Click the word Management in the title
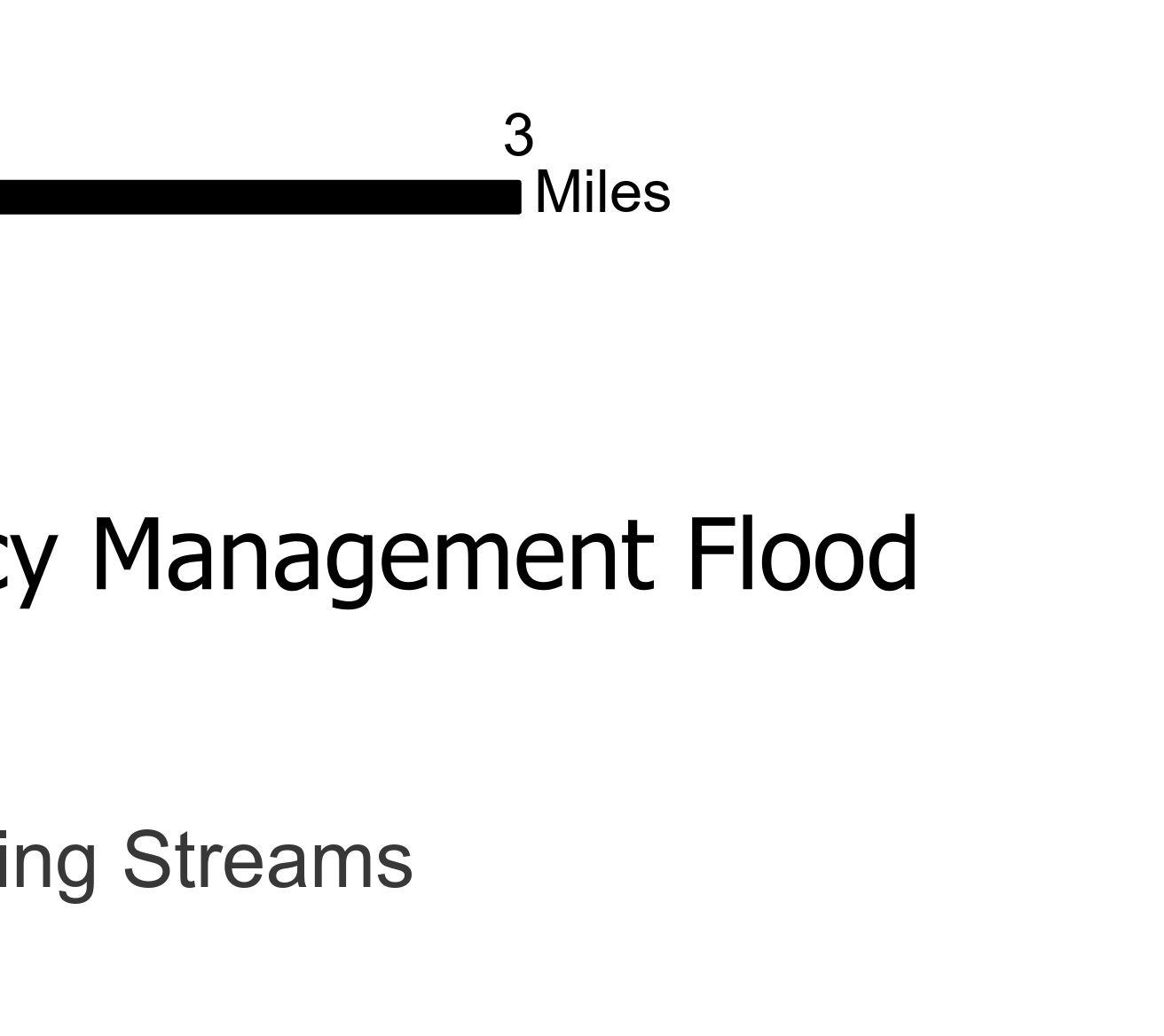This screenshot has height=1036, width=1164. [373, 557]
